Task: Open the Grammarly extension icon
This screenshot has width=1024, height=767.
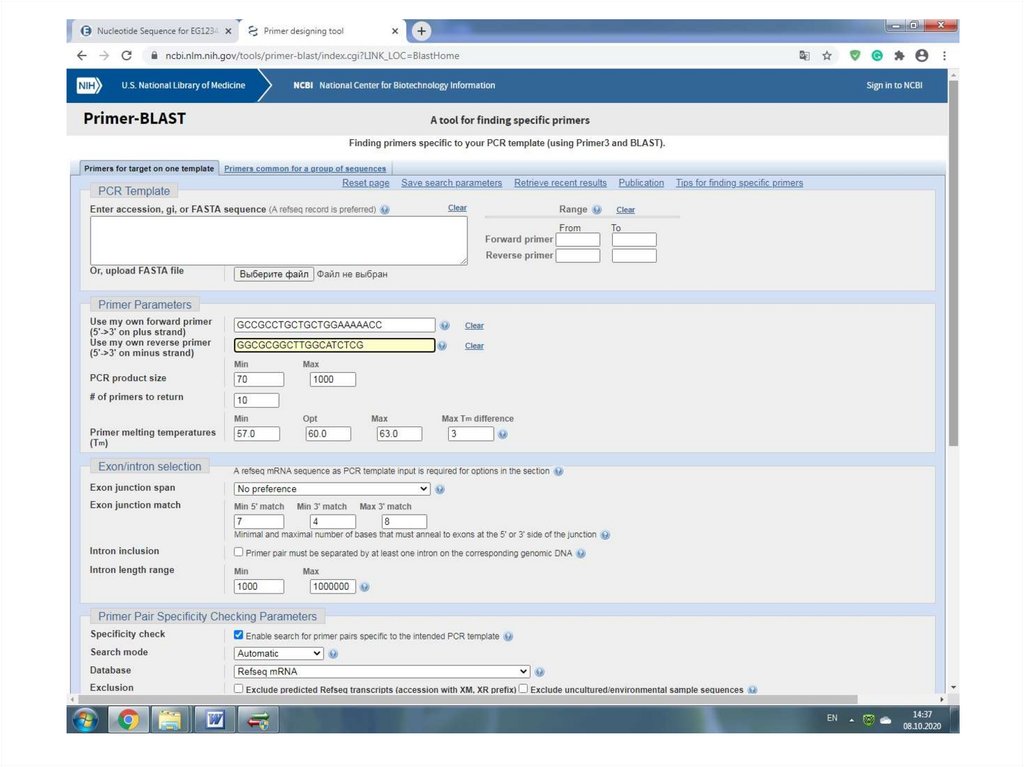Action: pyautogui.click(x=877, y=56)
